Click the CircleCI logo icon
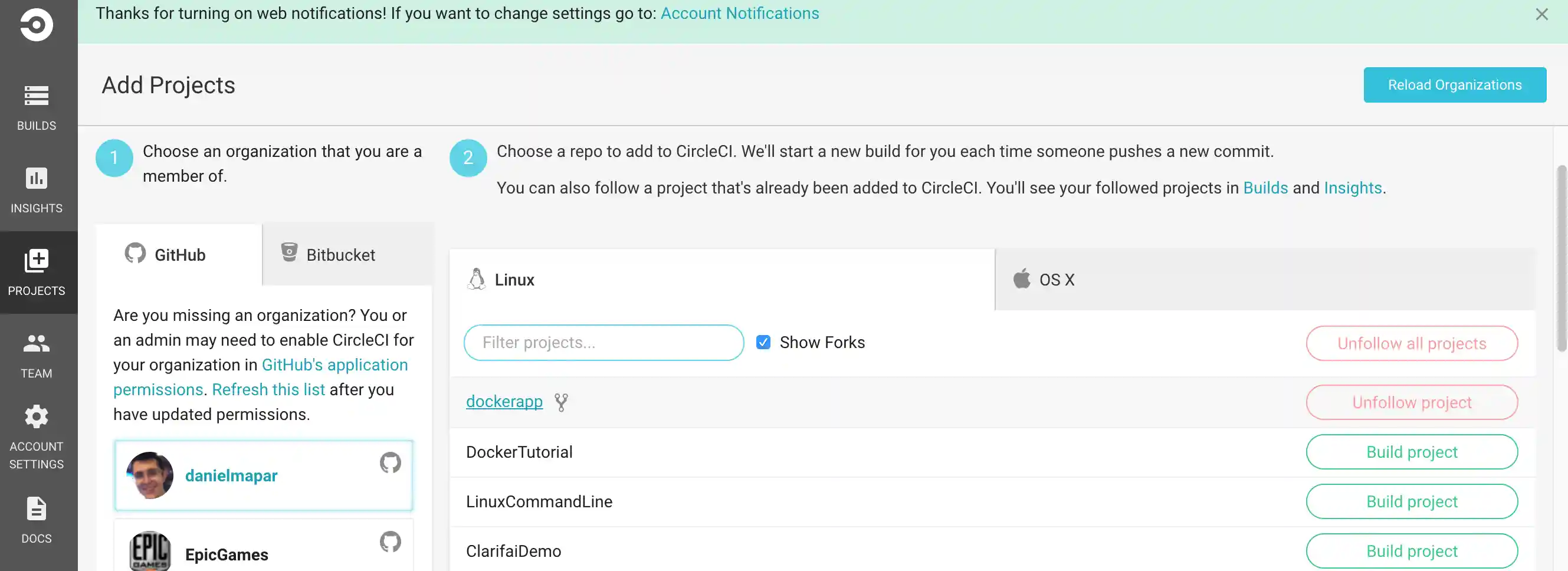Viewport: 1568px width, 571px height. (36, 25)
